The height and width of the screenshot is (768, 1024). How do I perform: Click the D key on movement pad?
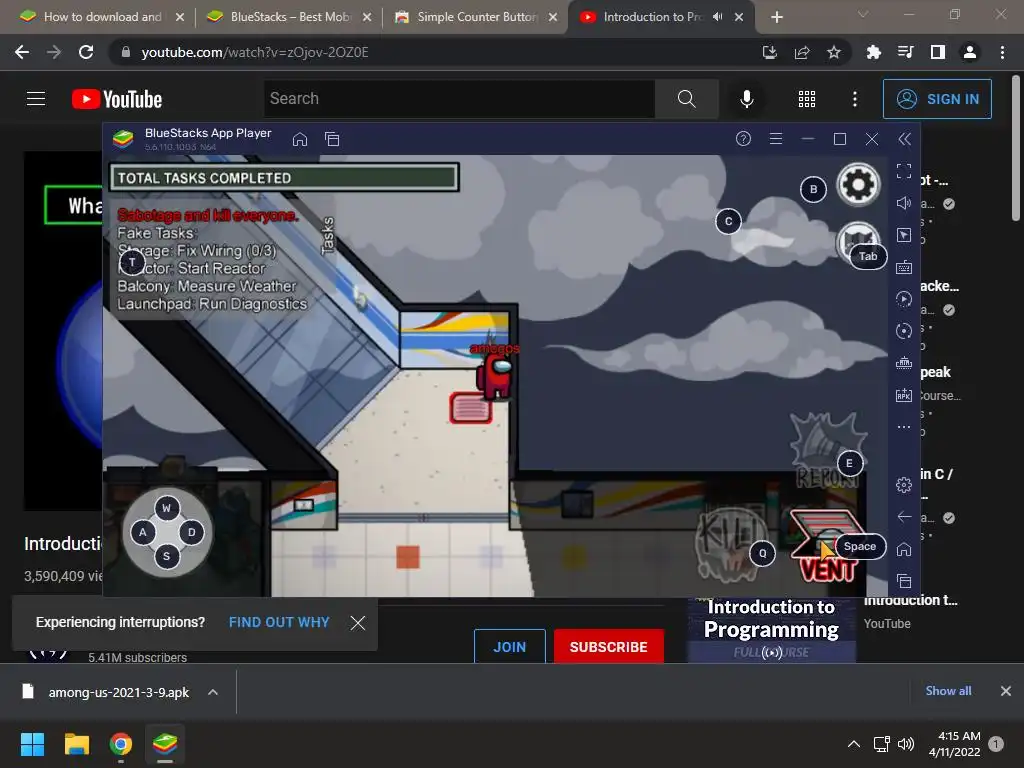tap(191, 532)
